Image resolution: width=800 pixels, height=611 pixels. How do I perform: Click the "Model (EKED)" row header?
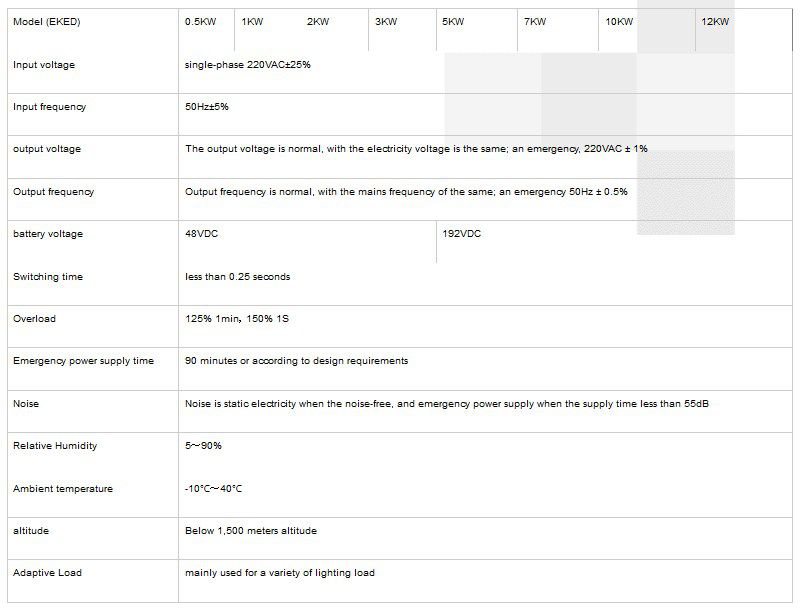click(44, 22)
